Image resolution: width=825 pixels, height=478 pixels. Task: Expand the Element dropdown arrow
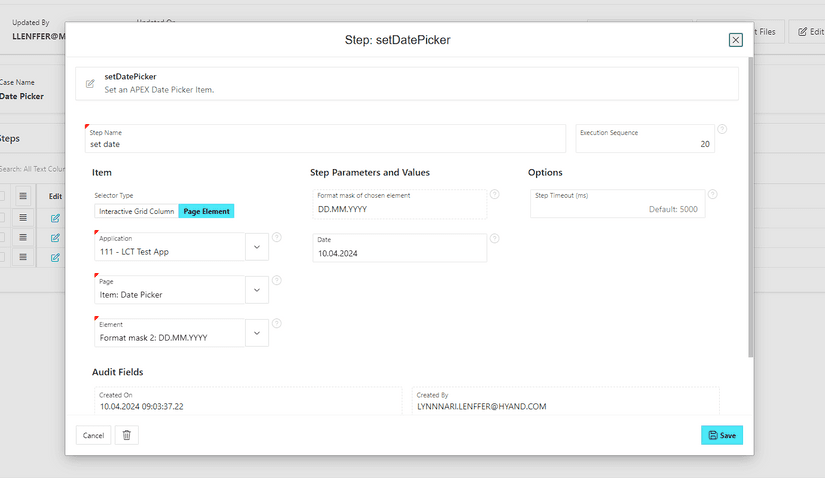tap(257, 333)
